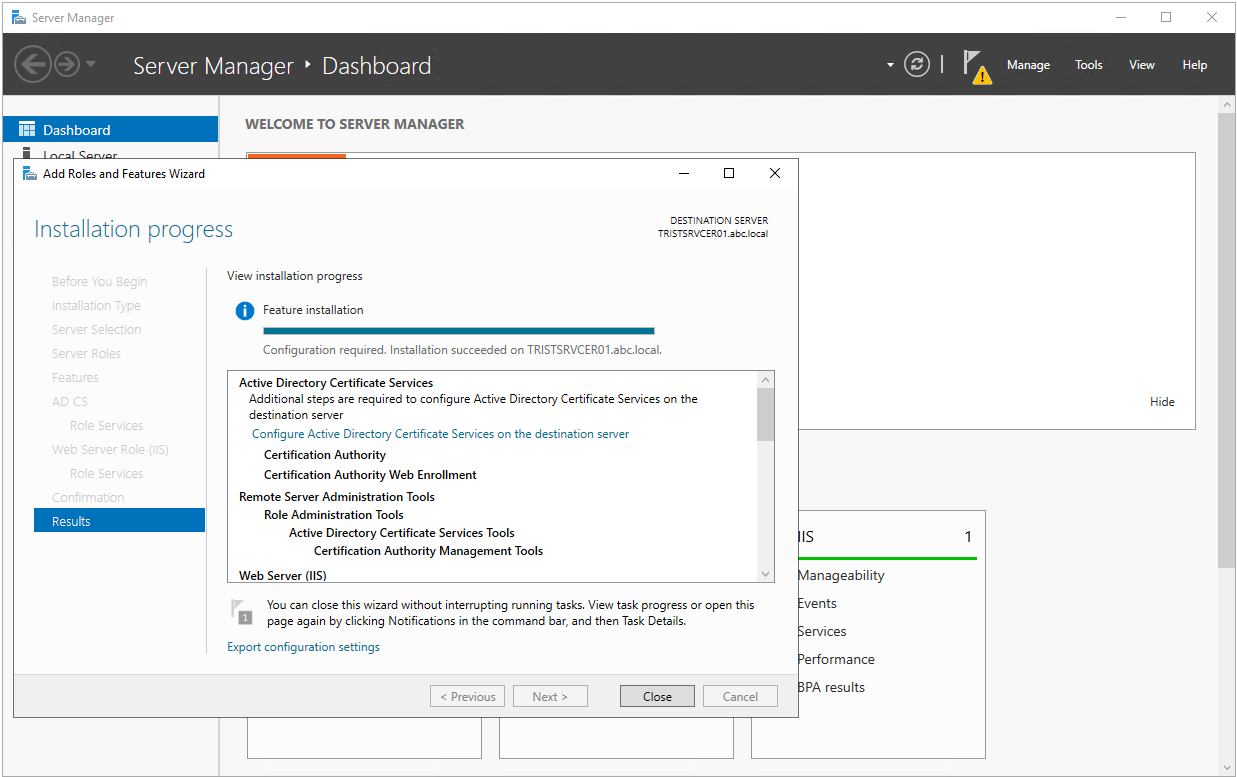1237x777 pixels.
Task: Click the installation progress bar
Action: point(459,331)
